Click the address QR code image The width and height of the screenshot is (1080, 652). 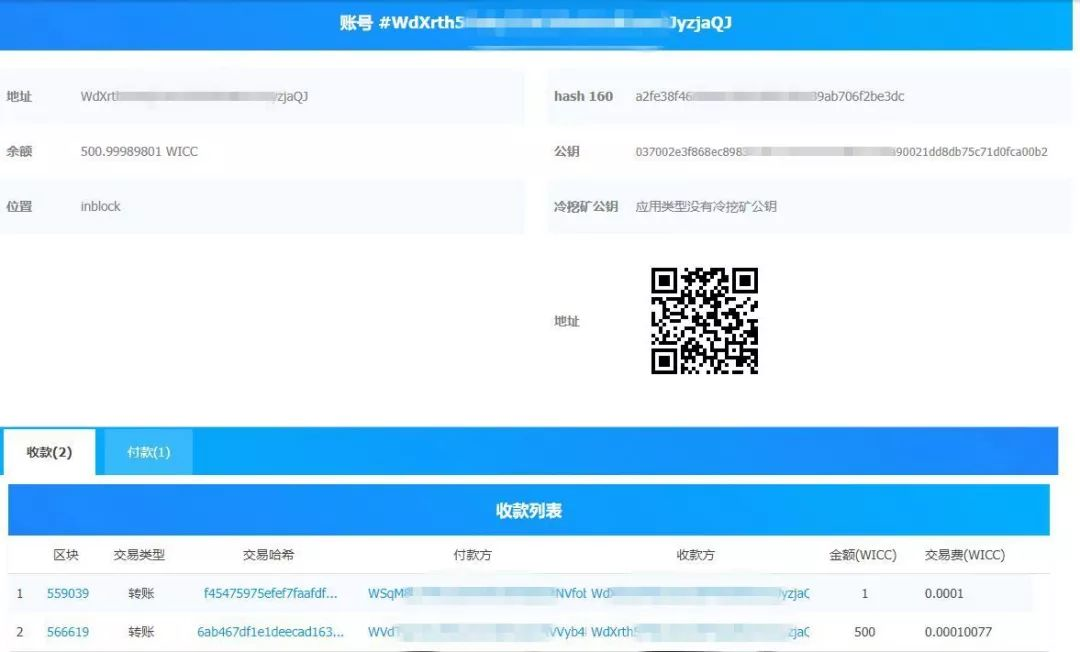(x=704, y=321)
